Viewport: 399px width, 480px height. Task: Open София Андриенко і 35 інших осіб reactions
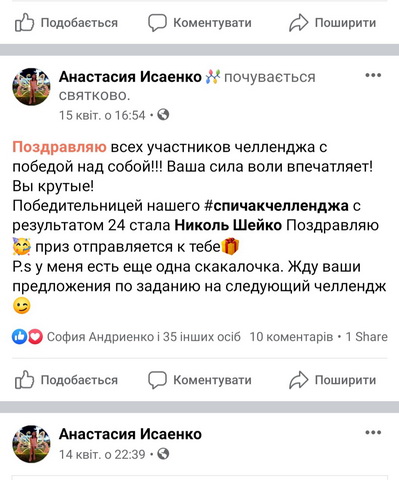point(144,337)
